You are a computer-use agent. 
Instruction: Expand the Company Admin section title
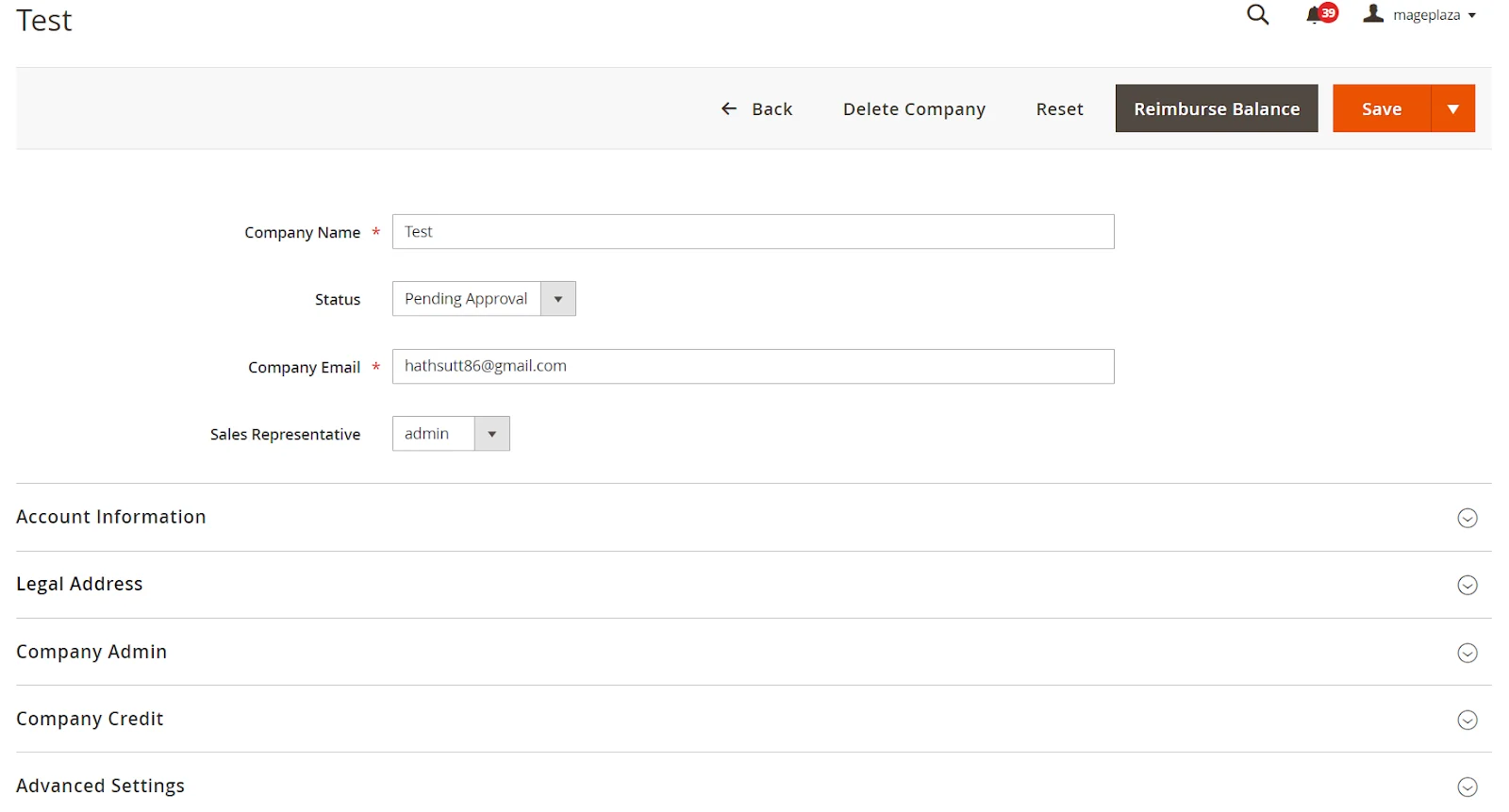click(x=91, y=652)
